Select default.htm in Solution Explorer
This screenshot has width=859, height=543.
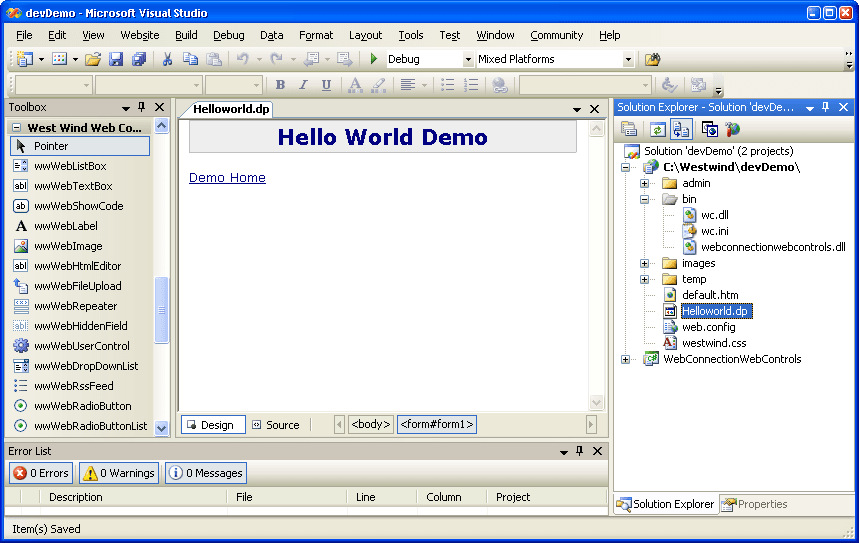pyautogui.click(x=710, y=295)
